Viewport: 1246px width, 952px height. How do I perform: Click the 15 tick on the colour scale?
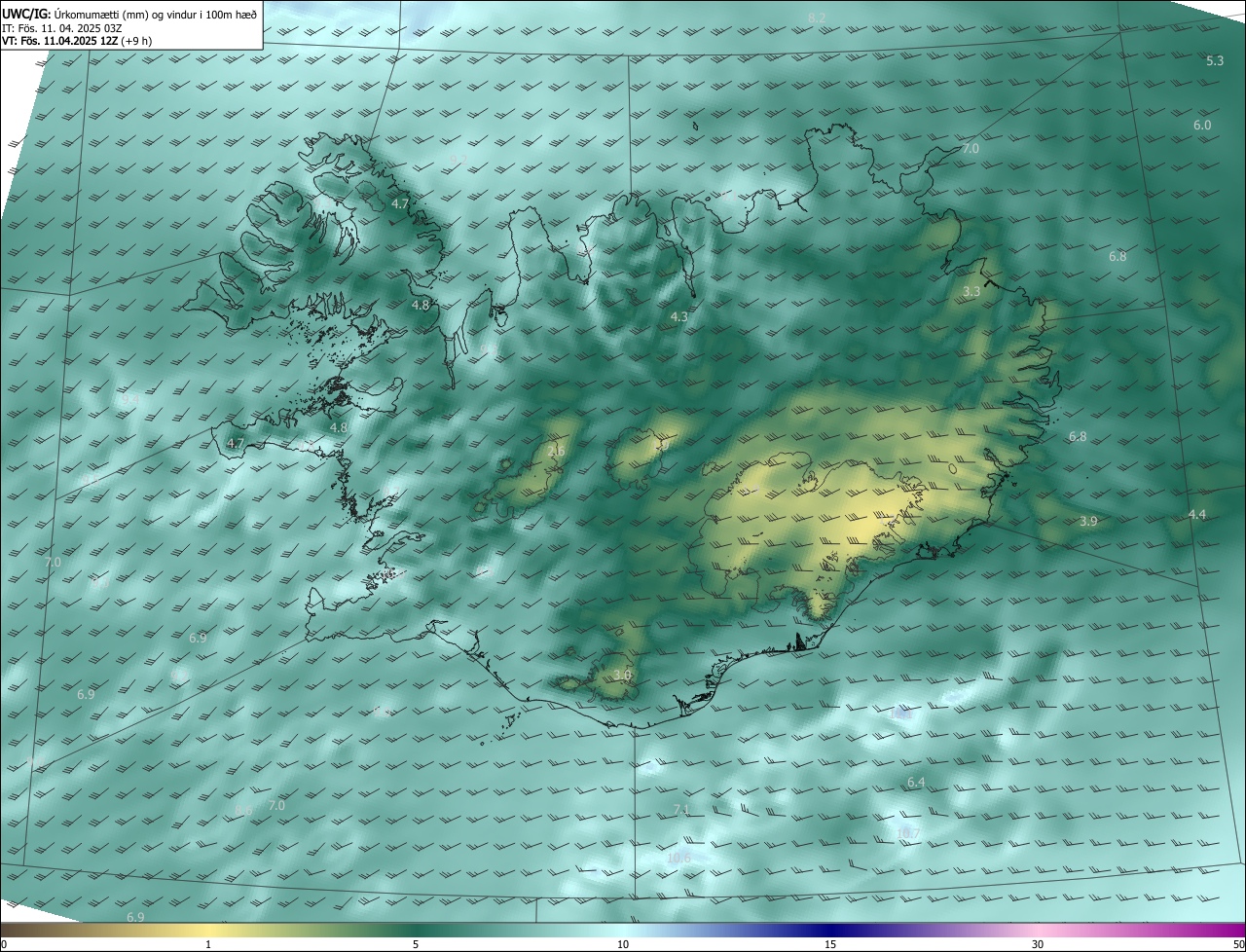click(x=830, y=945)
